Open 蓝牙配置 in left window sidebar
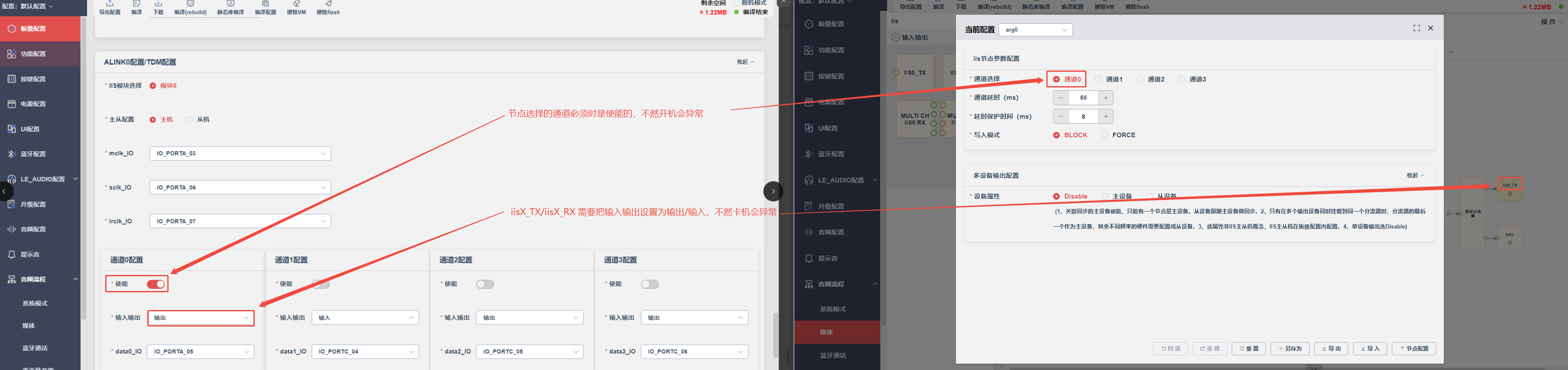This screenshot has height=370, width=1568. (40, 154)
